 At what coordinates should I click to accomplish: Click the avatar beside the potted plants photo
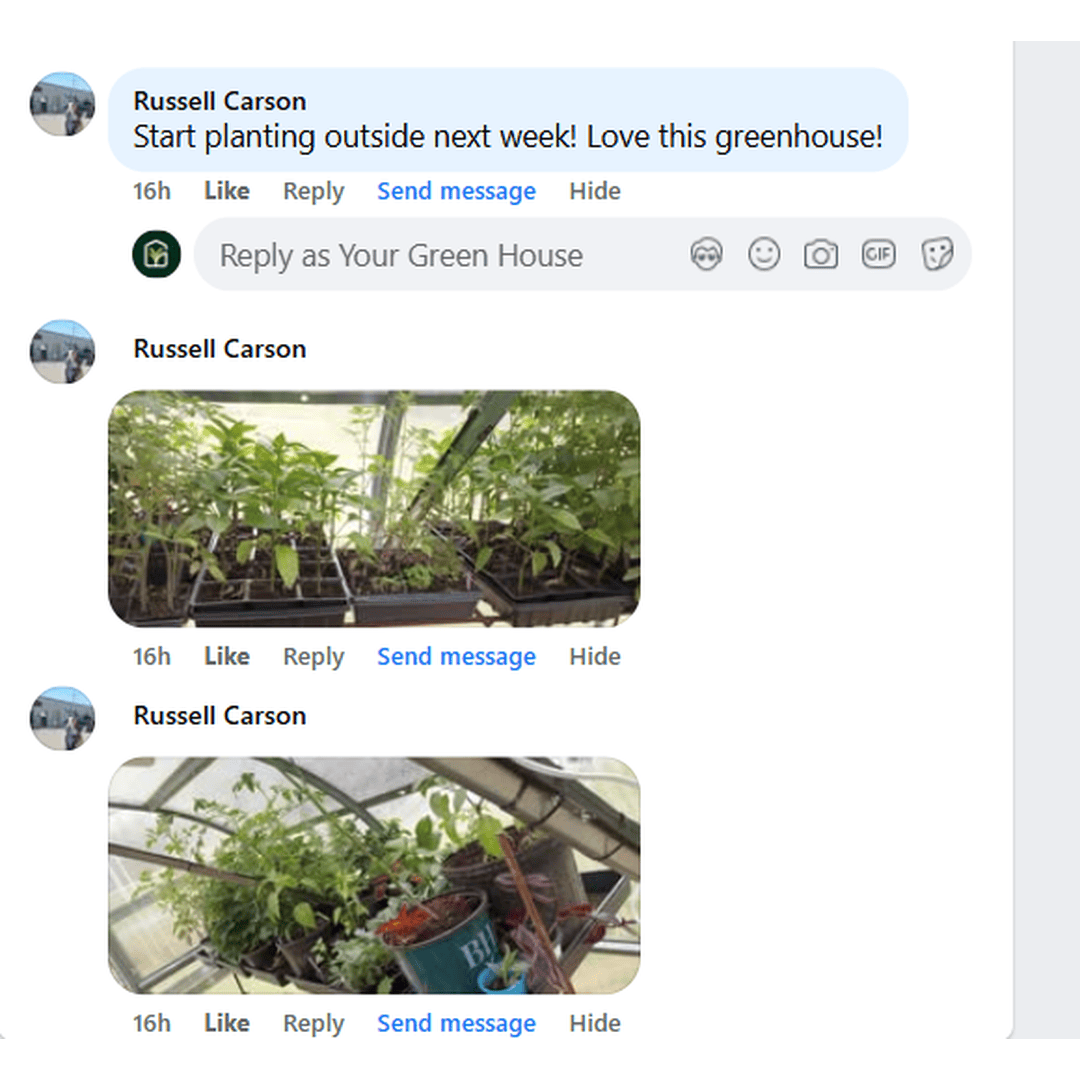point(63,718)
